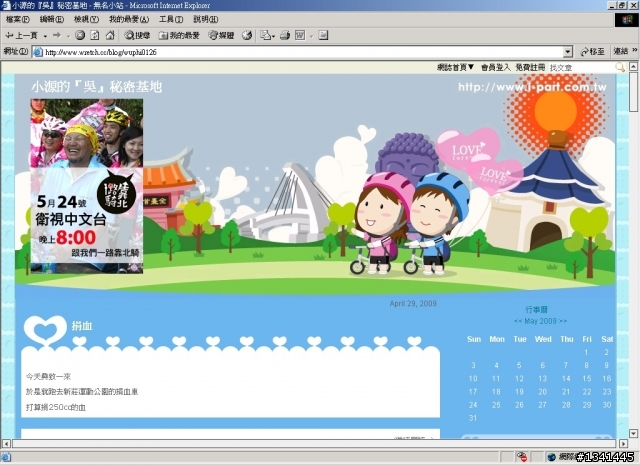Screen dimensions: 640x465
Task: Open the 檔案(F) File menu
Action: 18,19
